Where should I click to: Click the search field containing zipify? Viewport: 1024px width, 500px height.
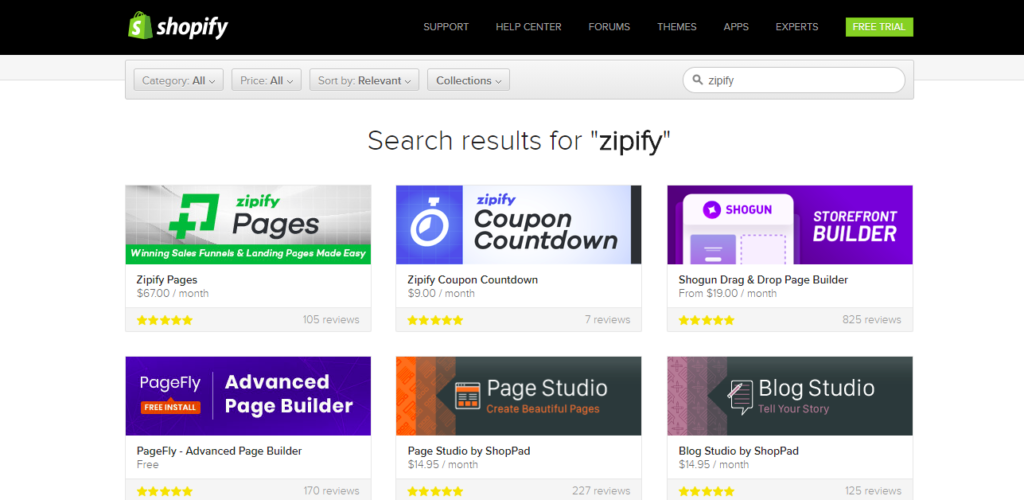tap(794, 80)
